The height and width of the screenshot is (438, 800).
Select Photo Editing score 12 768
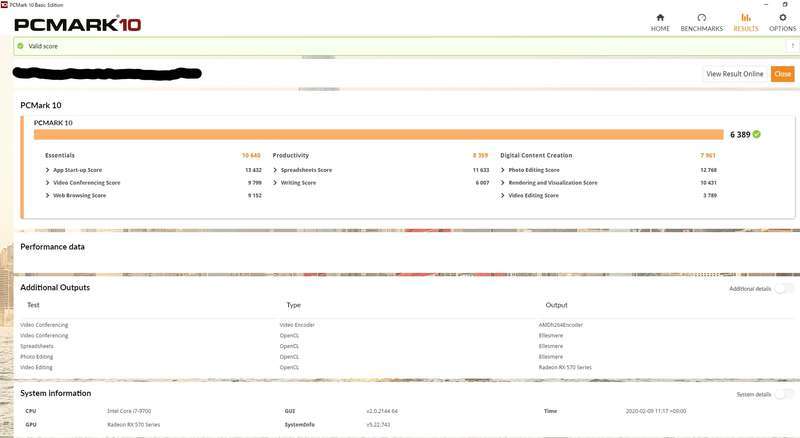(x=708, y=170)
